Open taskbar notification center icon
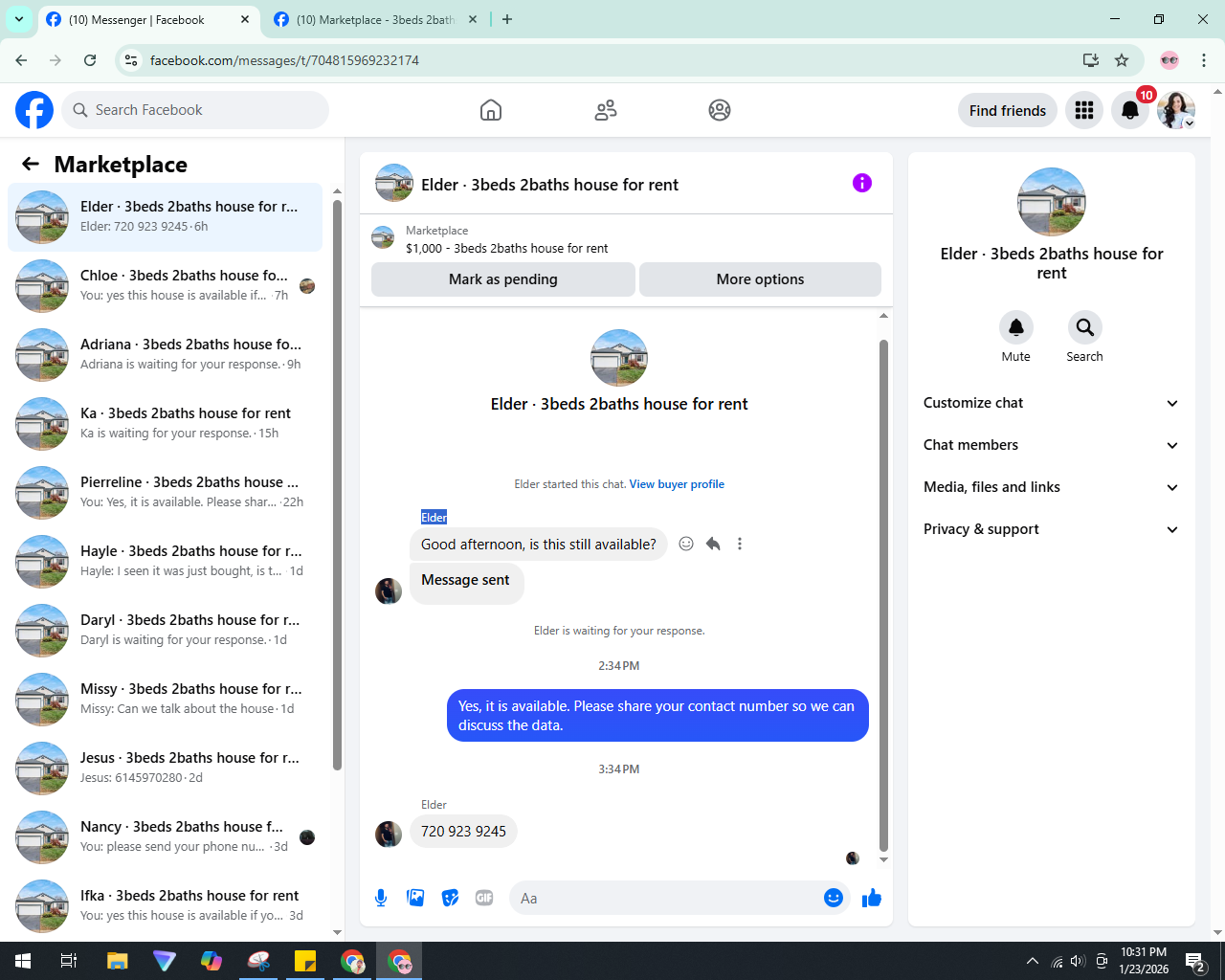Image resolution: width=1225 pixels, height=980 pixels. 1194,962
